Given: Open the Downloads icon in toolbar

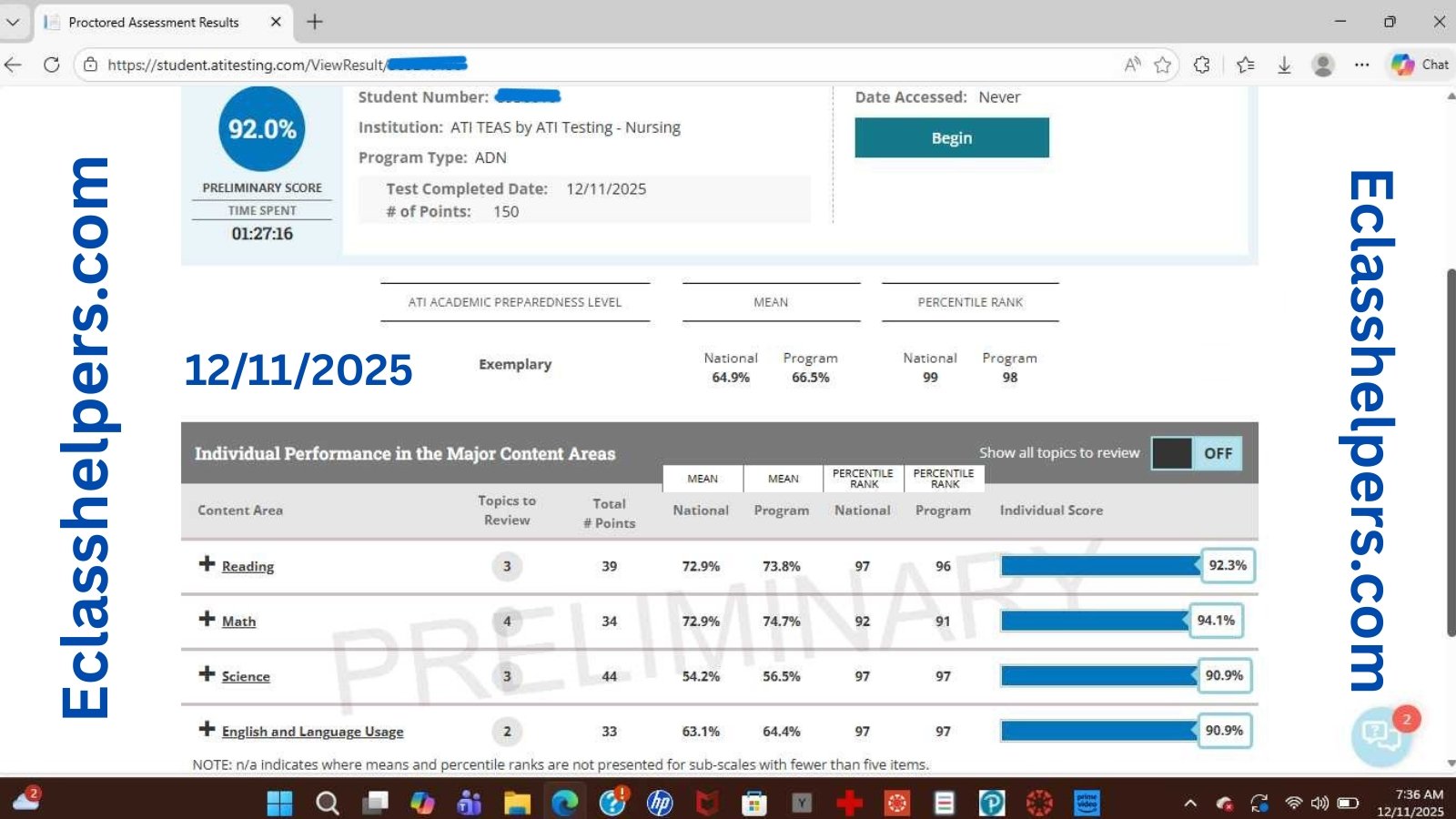Looking at the screenshot, I should (1284, 65).
